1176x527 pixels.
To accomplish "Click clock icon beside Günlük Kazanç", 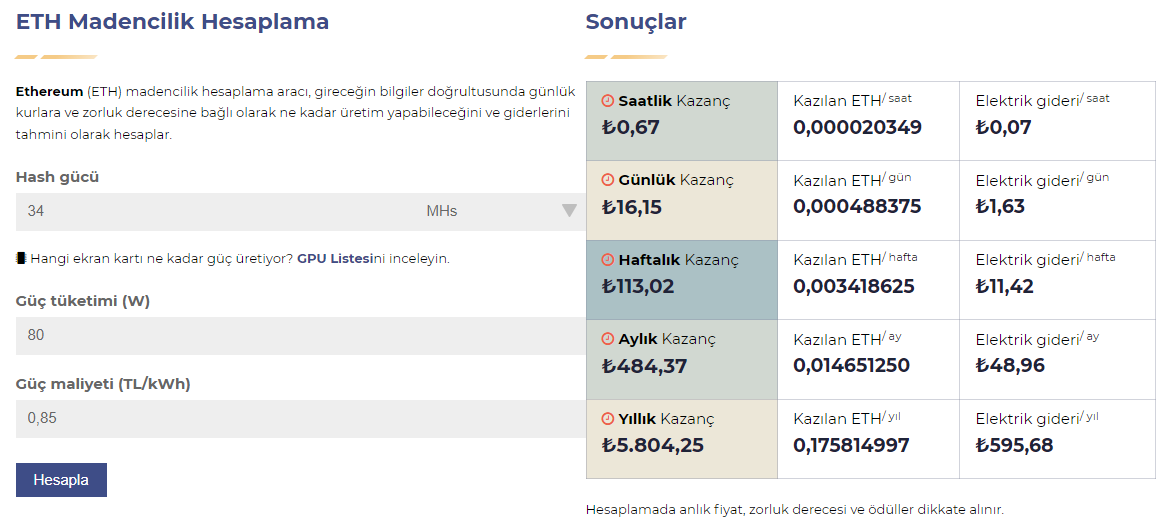I will (607, 180).
